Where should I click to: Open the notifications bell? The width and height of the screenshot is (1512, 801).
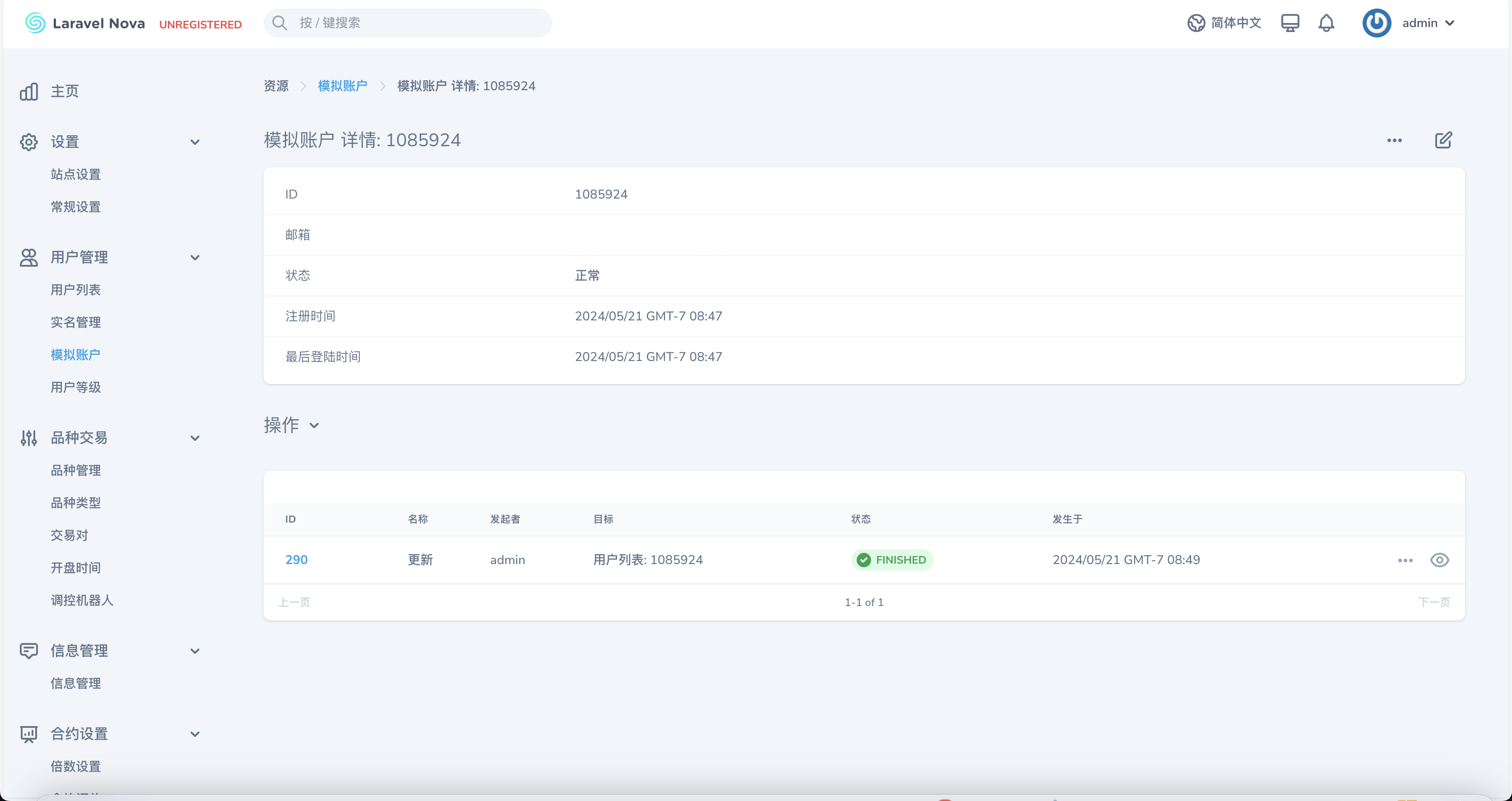point(1326,23)
